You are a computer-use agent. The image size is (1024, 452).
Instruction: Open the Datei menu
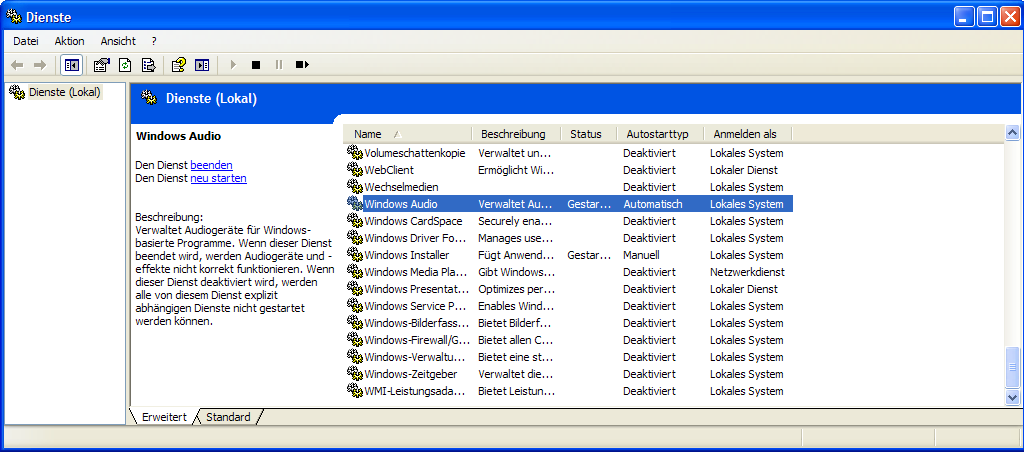click(x=26, y=41)
